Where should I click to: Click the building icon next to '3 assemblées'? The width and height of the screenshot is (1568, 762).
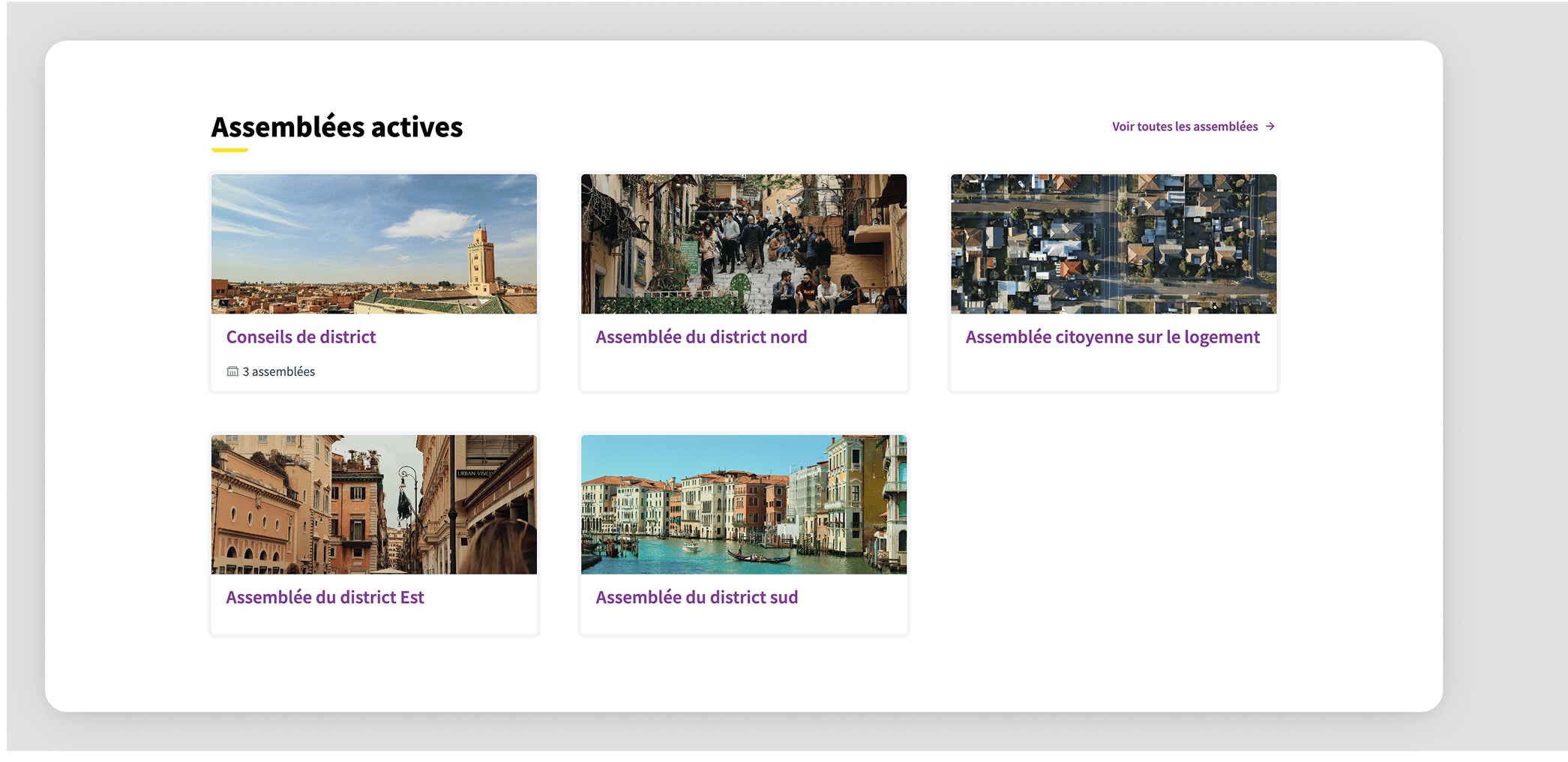232,371
